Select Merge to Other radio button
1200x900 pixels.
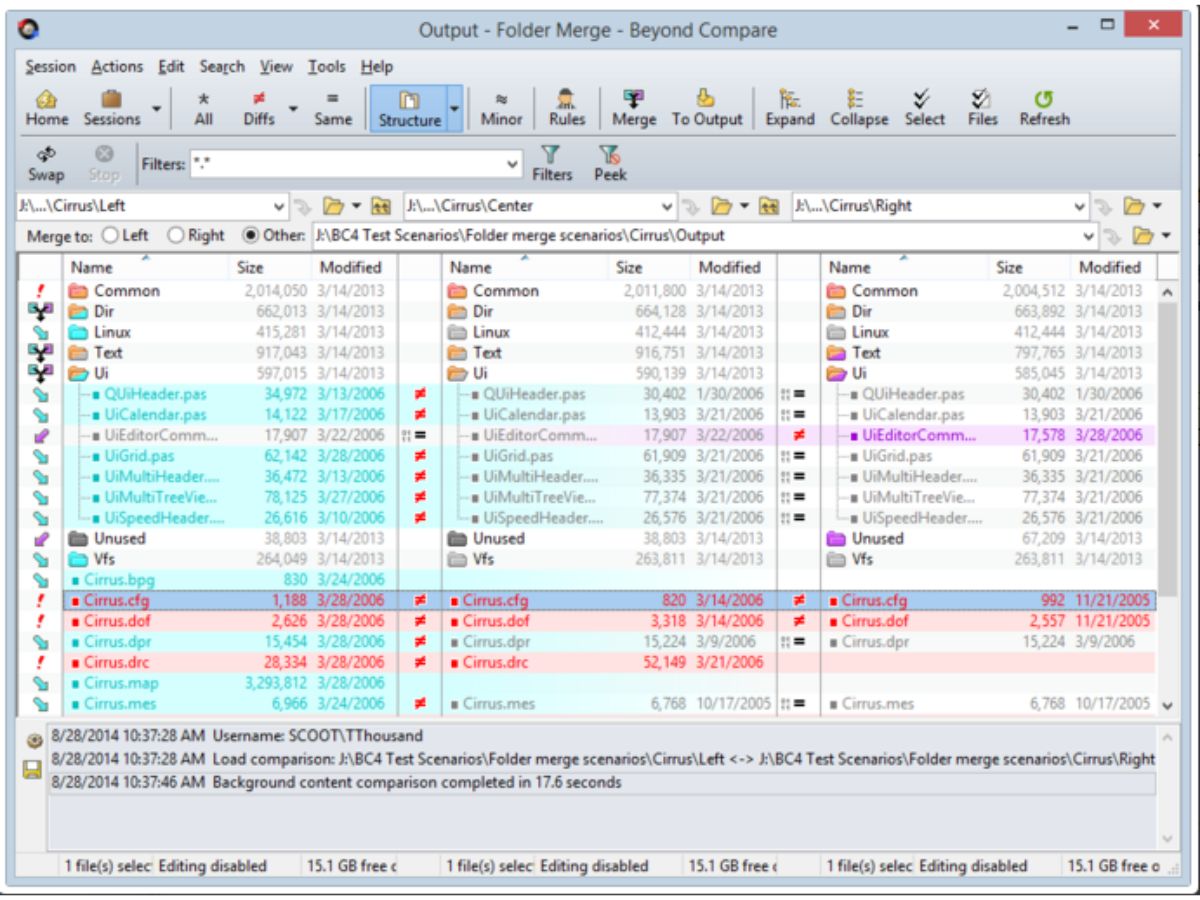(x=274, y=236)
